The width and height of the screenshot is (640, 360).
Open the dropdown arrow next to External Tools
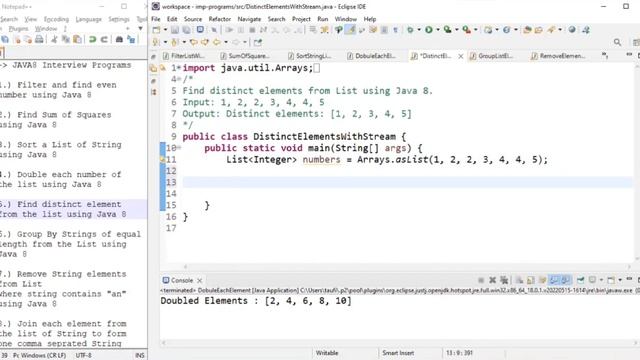[476, 30]
